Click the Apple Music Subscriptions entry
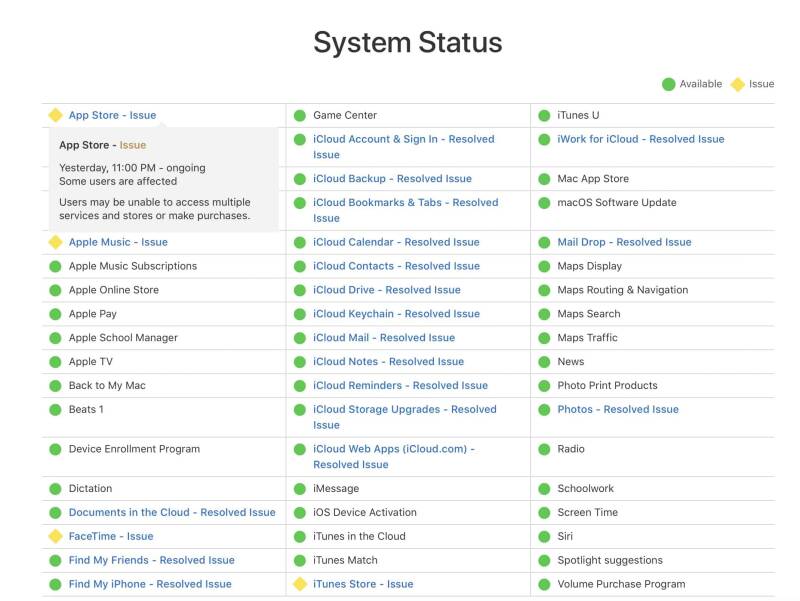 [x=133, y=266]
